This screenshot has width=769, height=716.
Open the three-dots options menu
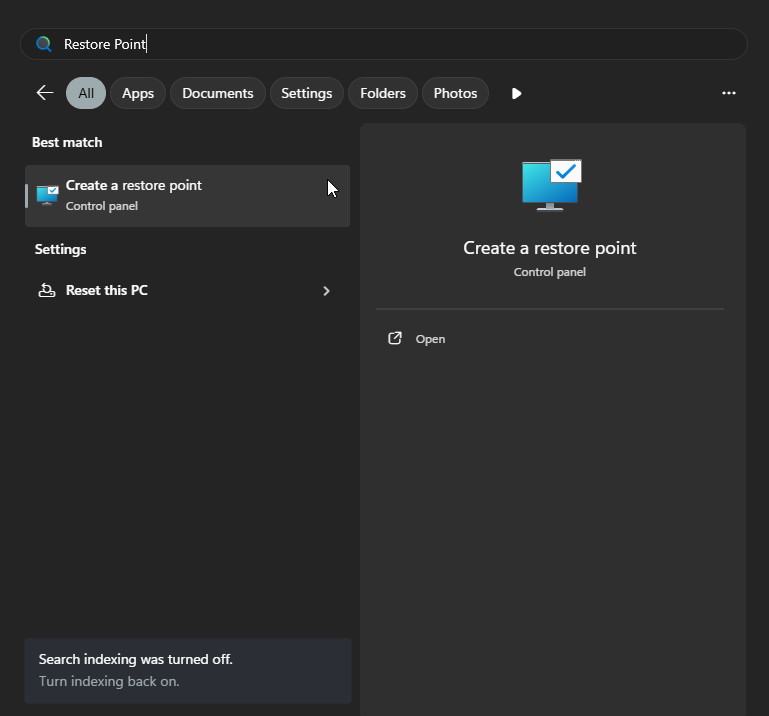point(729,93)
